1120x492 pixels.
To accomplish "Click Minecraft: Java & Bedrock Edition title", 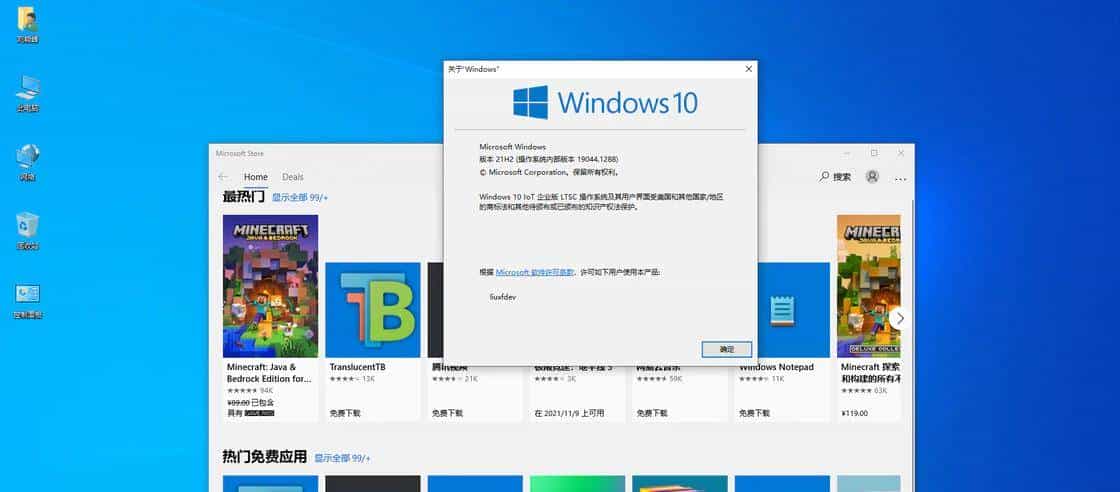I will tap(269, 373).
